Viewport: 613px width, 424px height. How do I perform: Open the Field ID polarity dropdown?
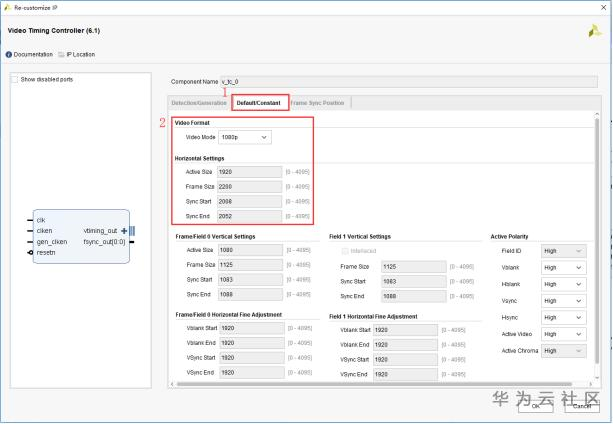tap(564, 251)
